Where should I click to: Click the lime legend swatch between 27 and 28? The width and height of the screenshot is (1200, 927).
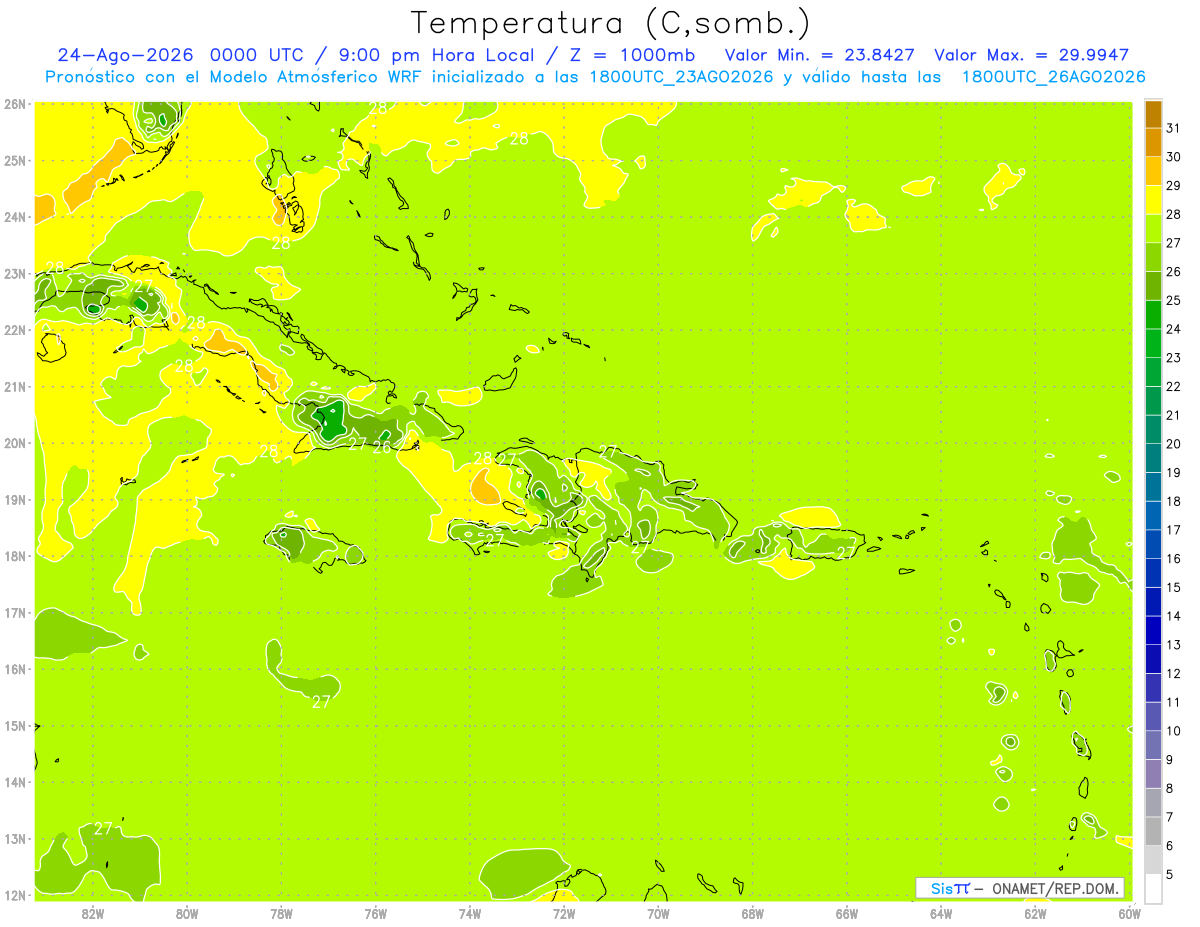pos(1153,228)
